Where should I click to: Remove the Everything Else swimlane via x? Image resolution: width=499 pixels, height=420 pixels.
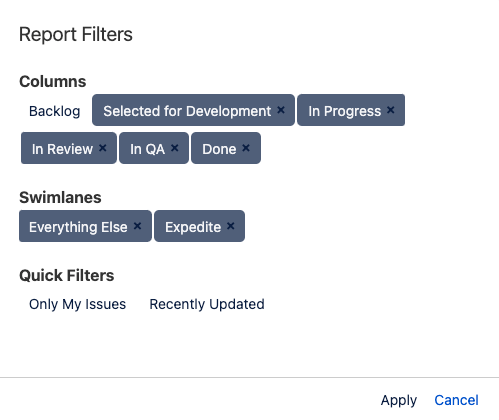coord(137,226)
